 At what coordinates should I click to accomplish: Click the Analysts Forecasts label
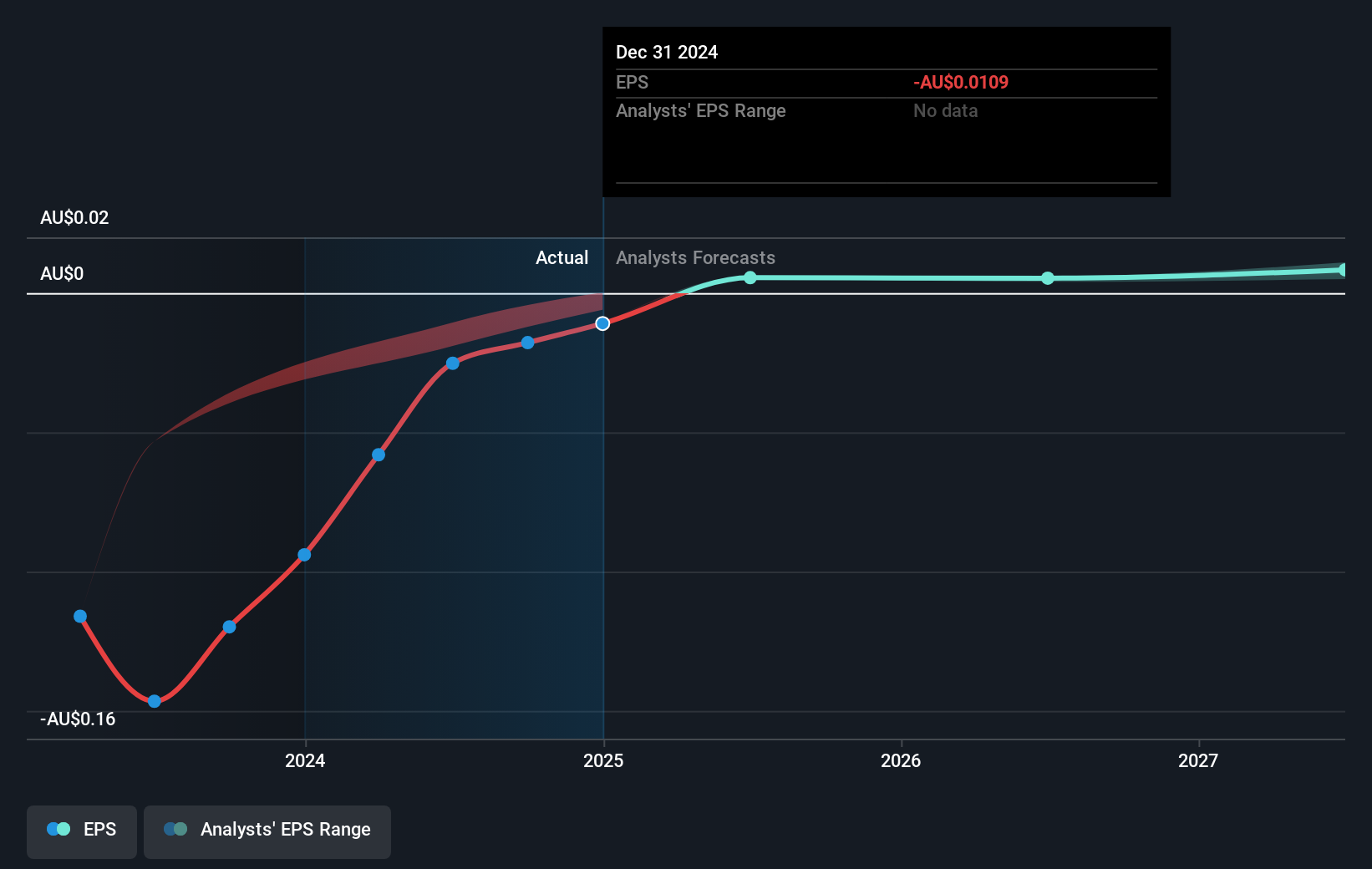pos(695,258)
